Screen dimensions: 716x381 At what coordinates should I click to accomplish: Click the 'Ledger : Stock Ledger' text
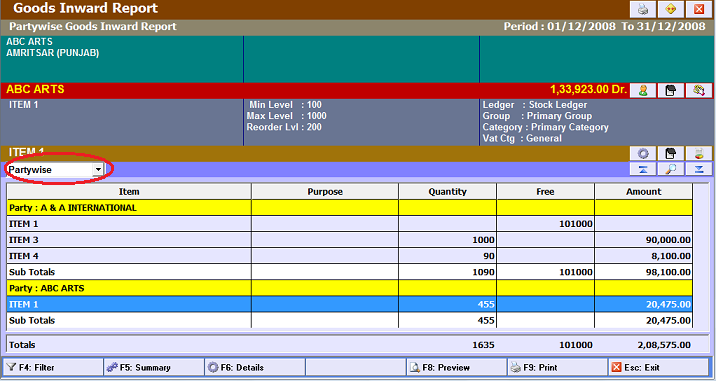coord(535,105)
